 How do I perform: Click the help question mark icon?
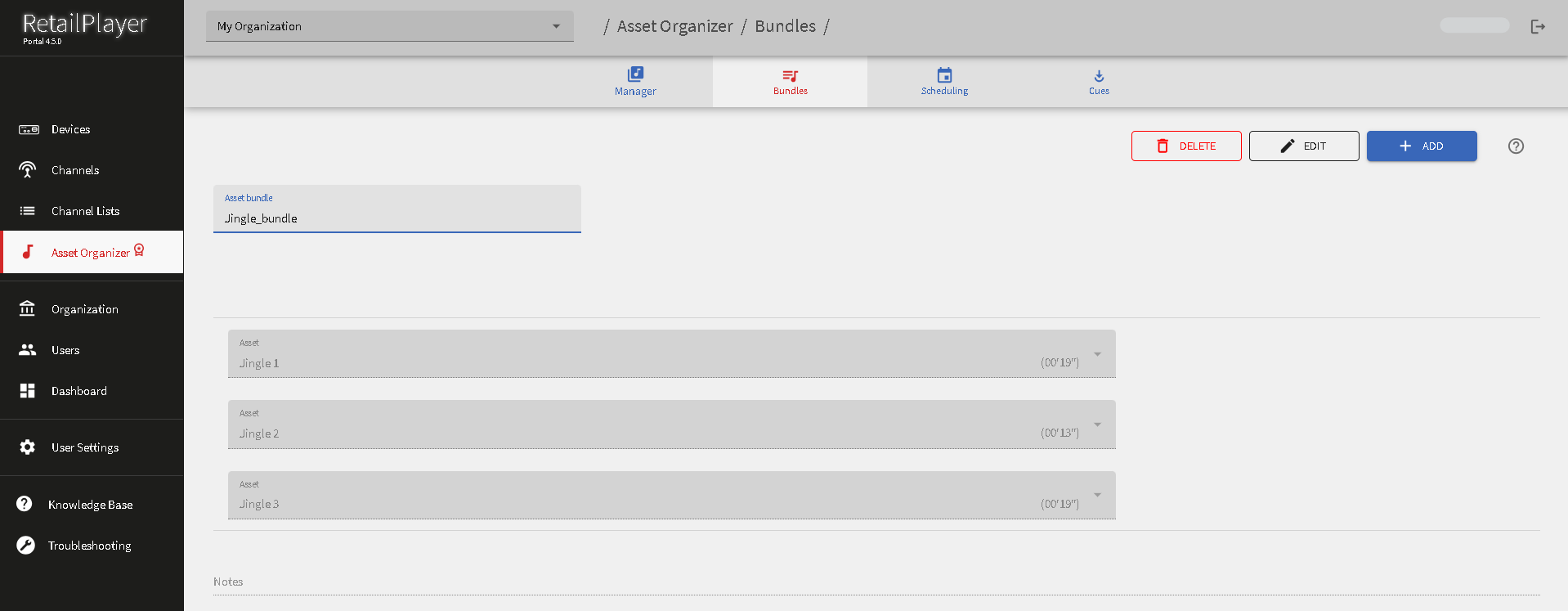point(1516,146)
